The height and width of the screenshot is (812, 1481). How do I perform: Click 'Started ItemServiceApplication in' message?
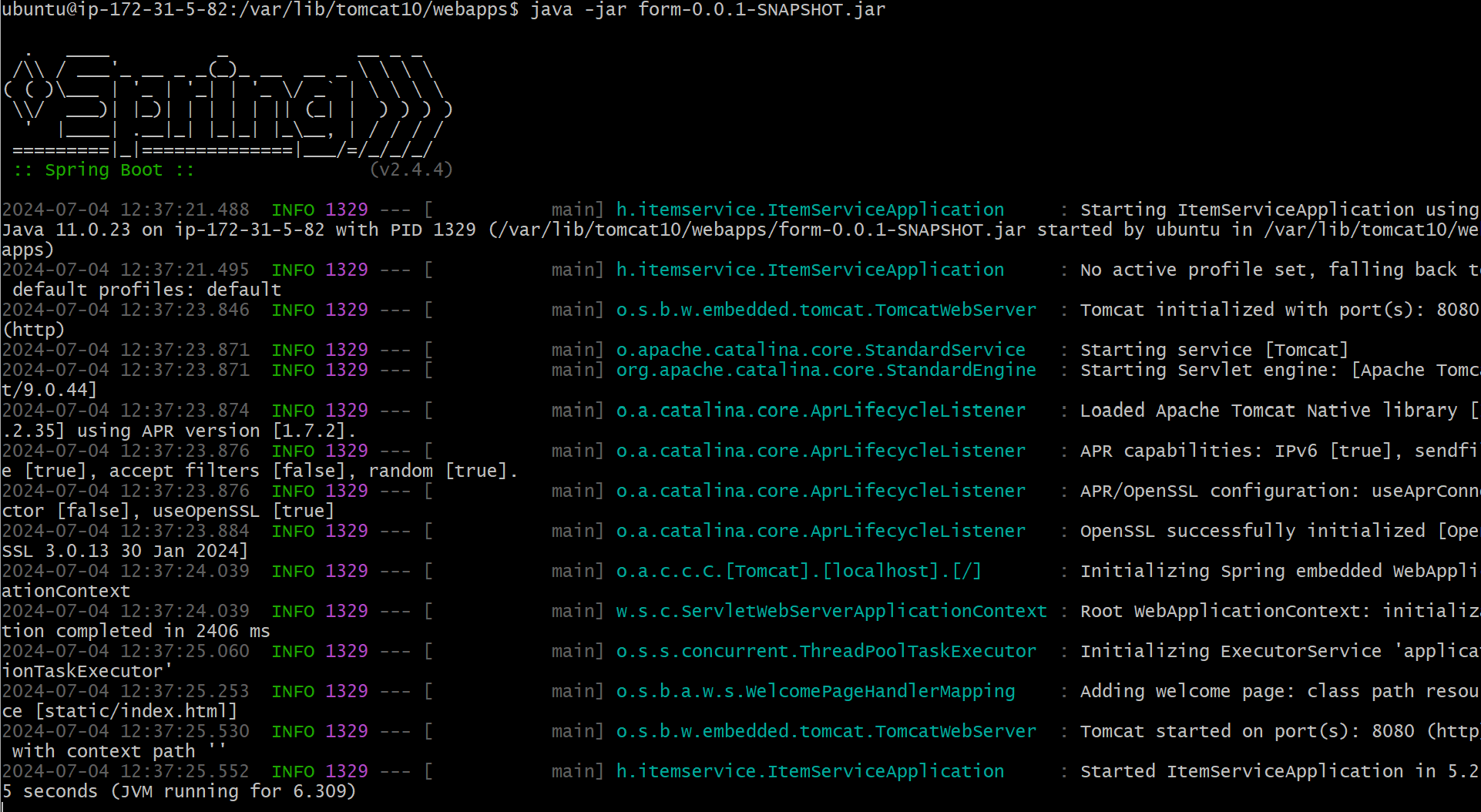(1258, 771)
